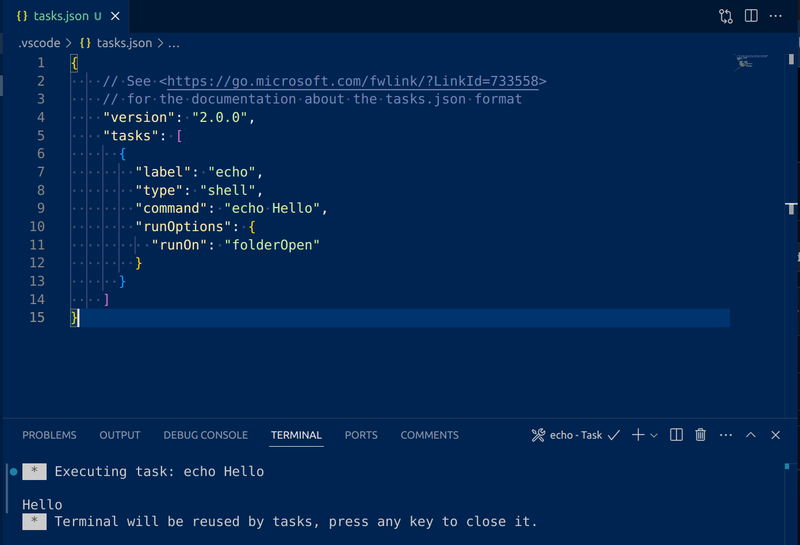Split the terminal pane
Image resolution: width=800 pixels, height=545 pixels.
click(676, 435)
